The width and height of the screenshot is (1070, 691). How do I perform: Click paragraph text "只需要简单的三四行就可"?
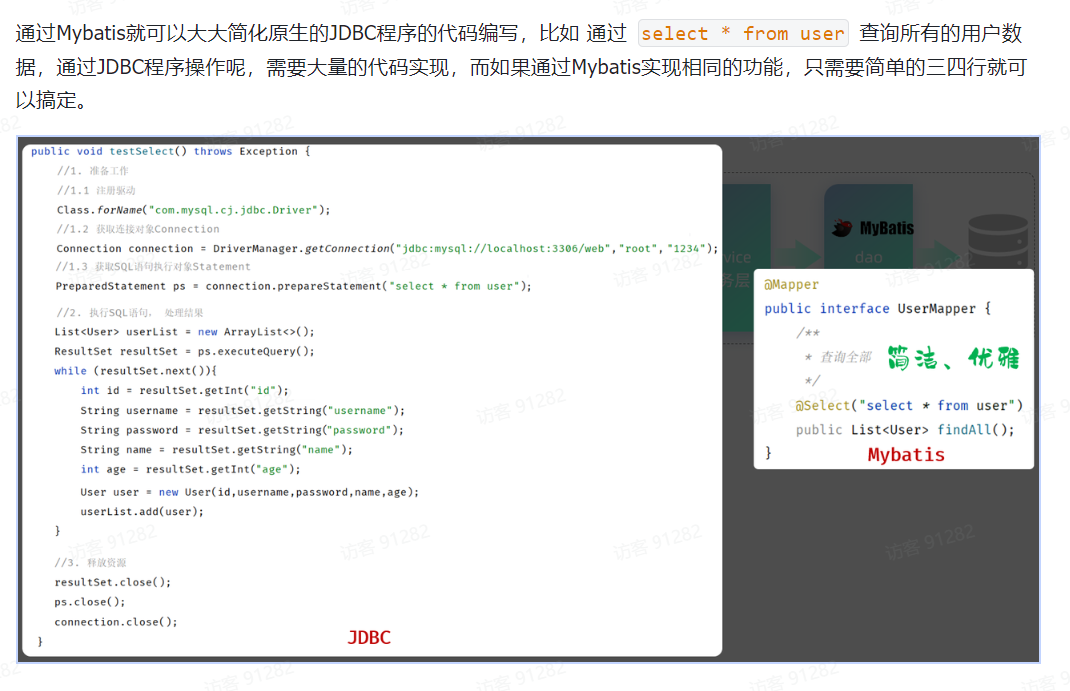coord(916,67)
